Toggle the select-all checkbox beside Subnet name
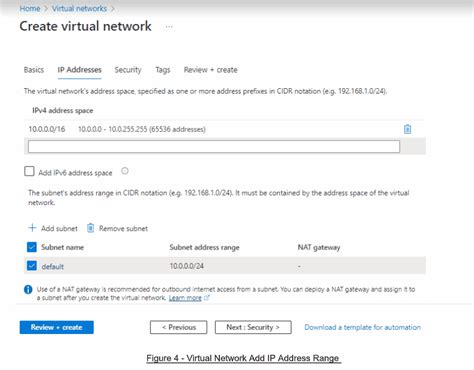474x370 pixels. (32, 247)
